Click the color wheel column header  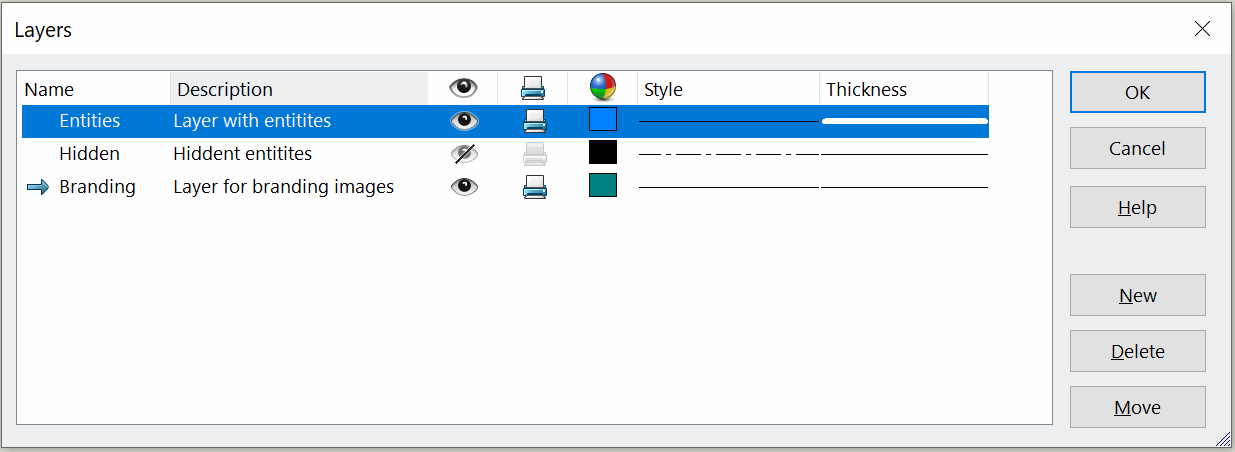[x=603, y=89]
